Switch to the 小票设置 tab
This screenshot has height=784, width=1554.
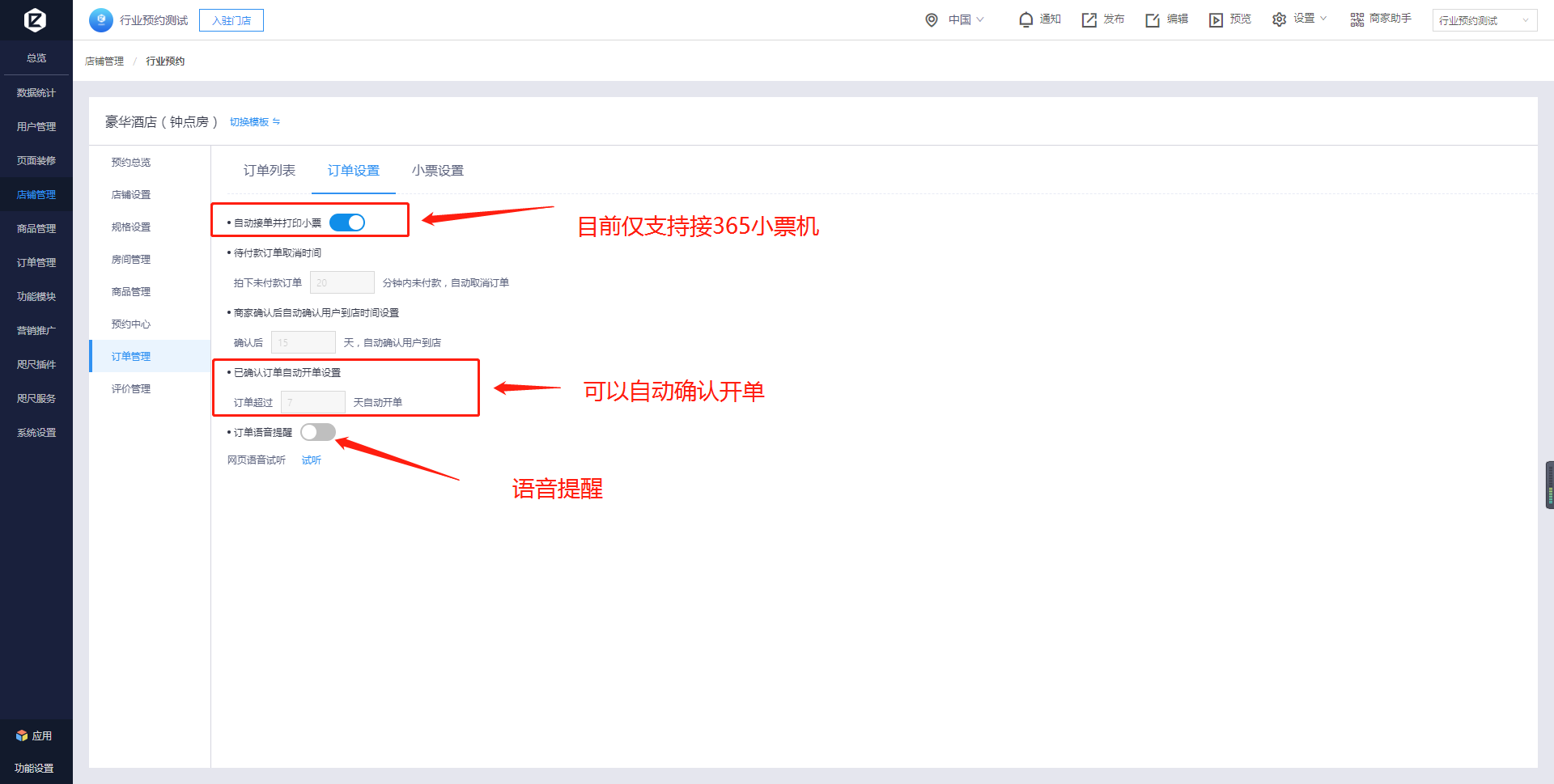(438, 170)
